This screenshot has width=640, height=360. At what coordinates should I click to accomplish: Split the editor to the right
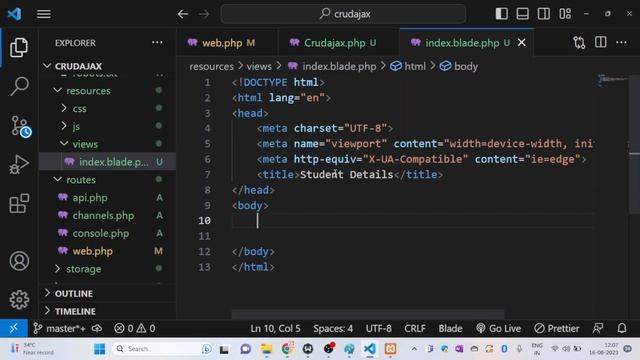(x=600, y=42)
